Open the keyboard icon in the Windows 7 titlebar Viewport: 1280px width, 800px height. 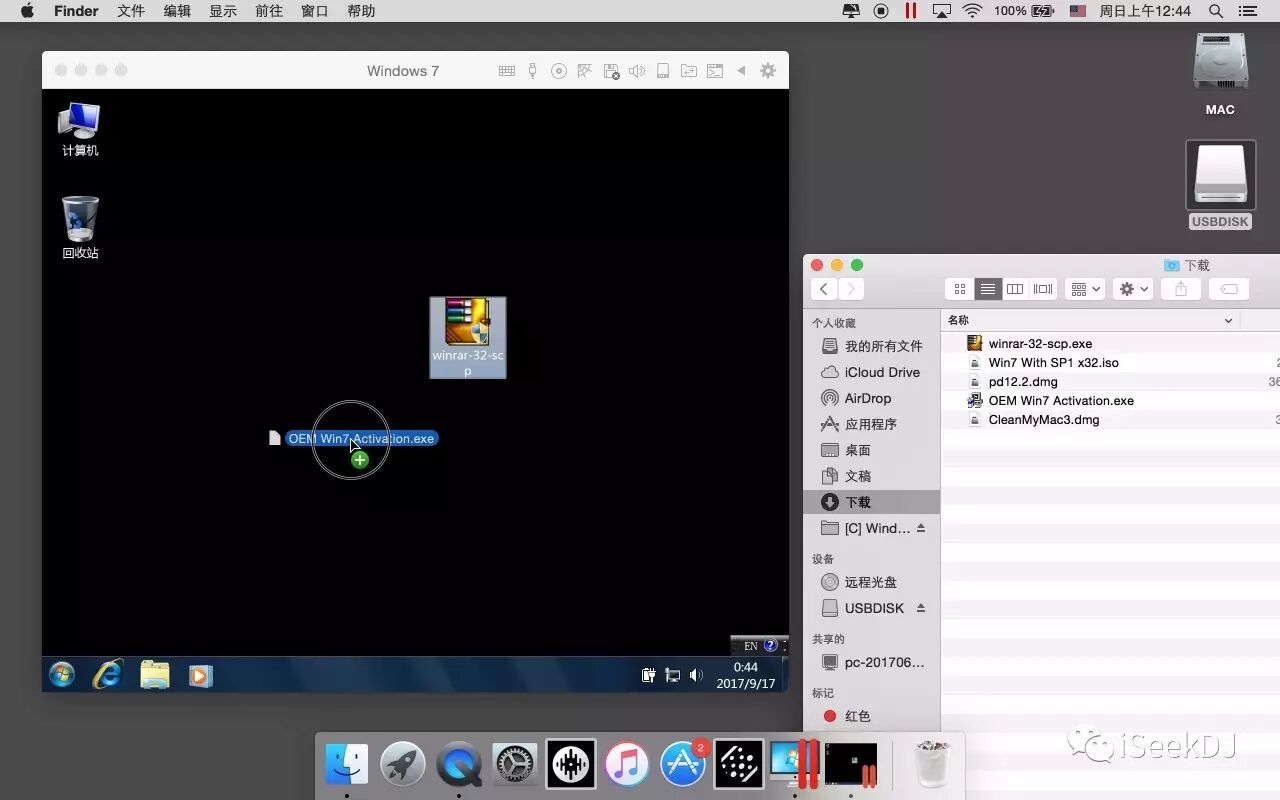507,71
